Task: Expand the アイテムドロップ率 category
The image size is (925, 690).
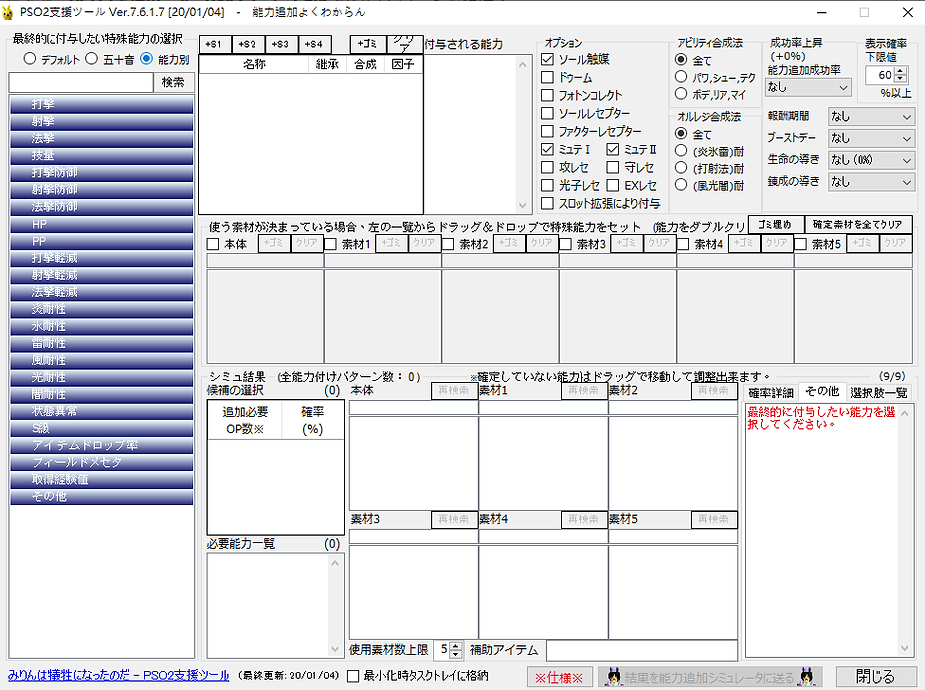Action: [101, 446]
